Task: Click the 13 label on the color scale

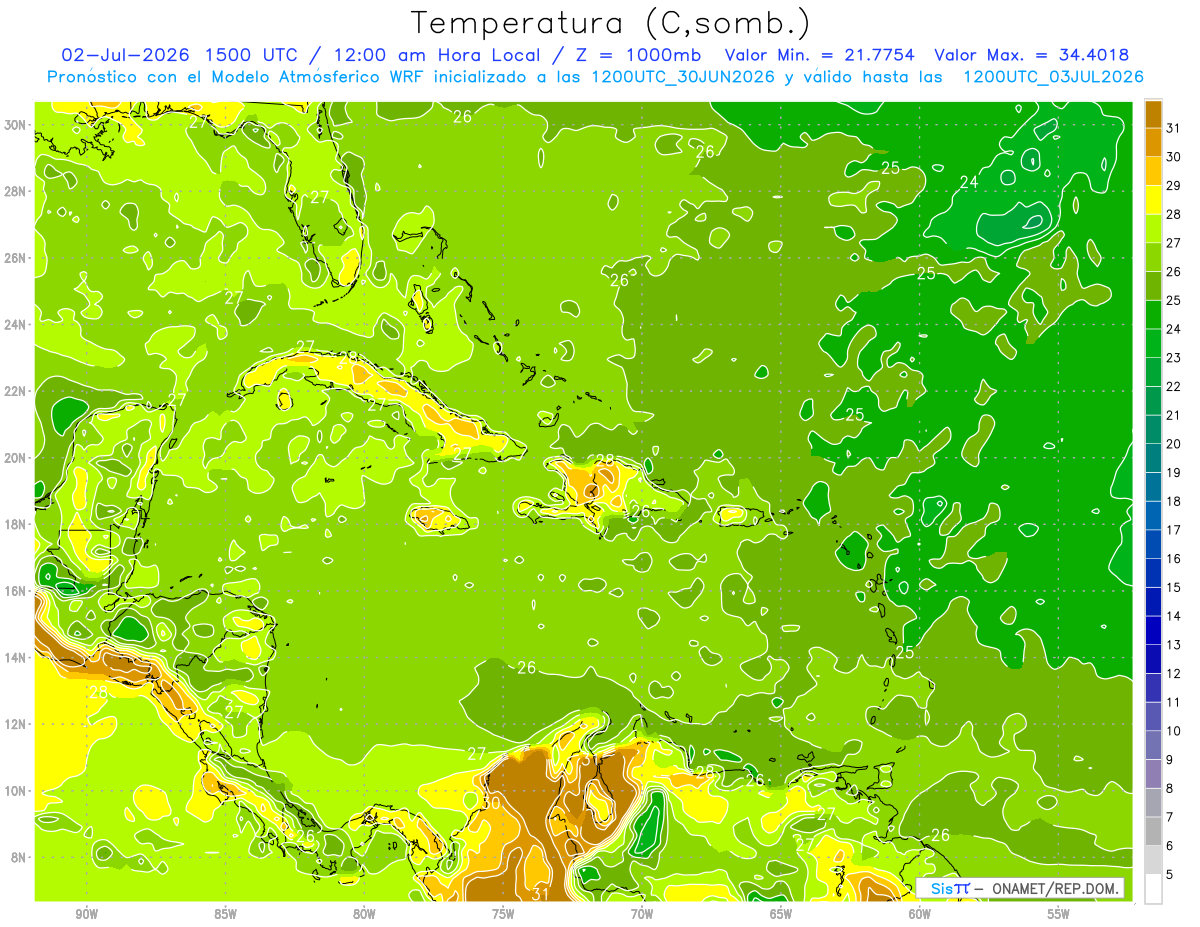Action: 1174,645
